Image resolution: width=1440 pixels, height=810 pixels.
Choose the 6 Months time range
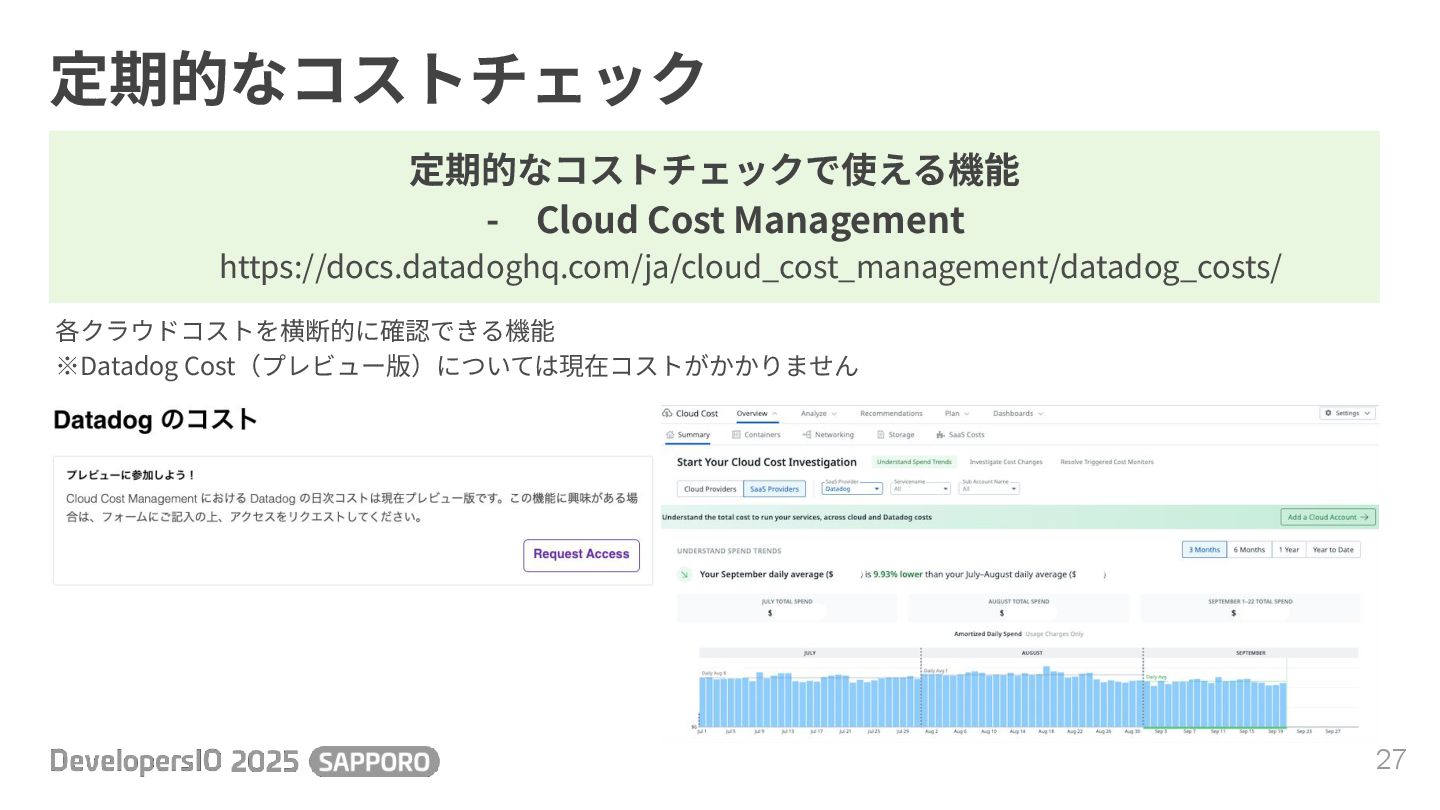tap(1249, 549)
